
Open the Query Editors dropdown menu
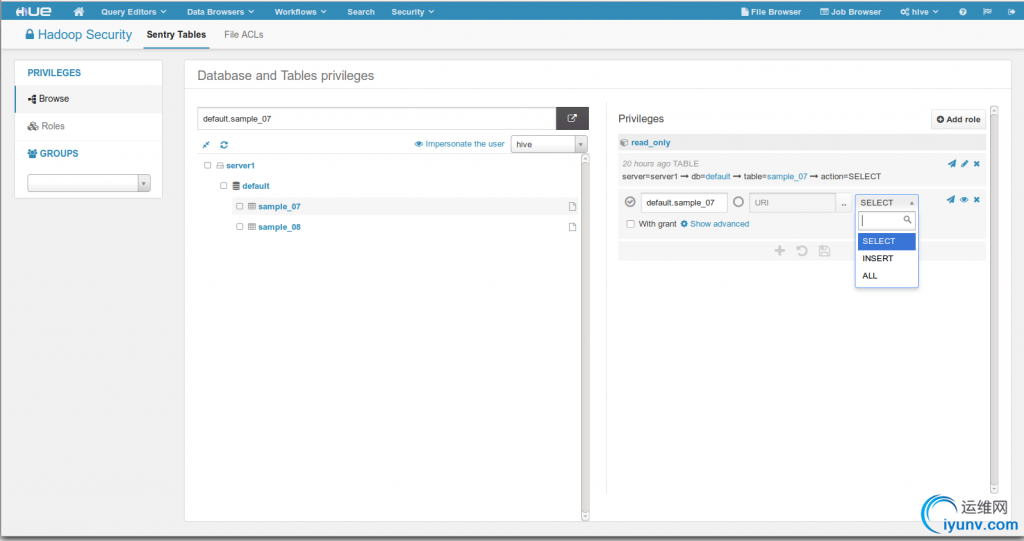[x=133, y=12]
